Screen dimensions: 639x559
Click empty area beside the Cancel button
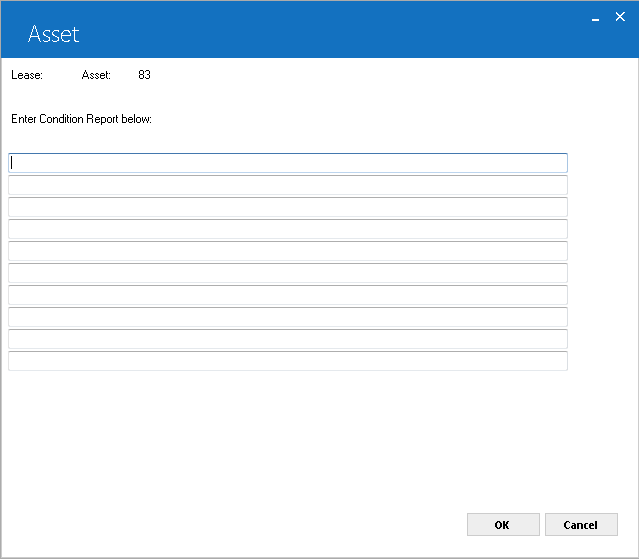coord(628,525)
